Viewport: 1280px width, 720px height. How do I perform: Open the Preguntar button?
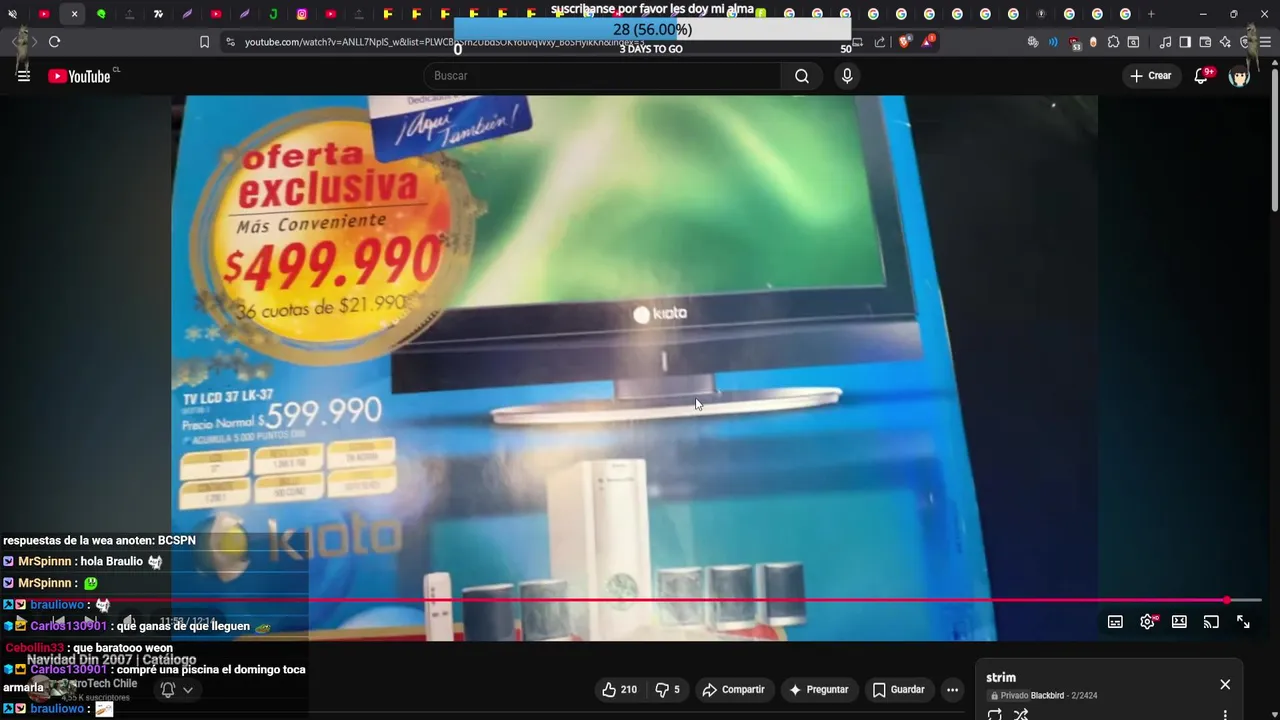(x=819, y=689)
